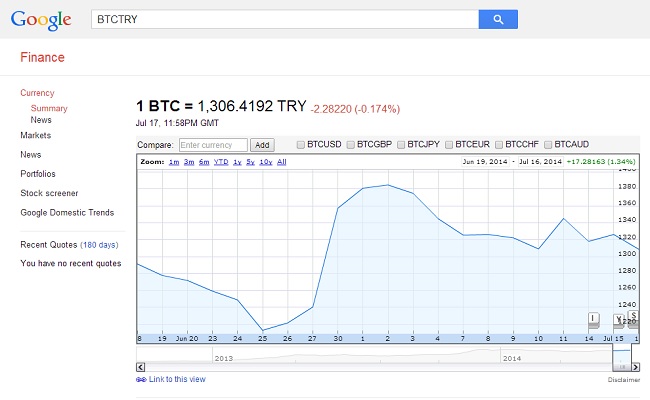Select the YTD zoom range
Screen dimensions: 650x400
click(x=221, y=162)
